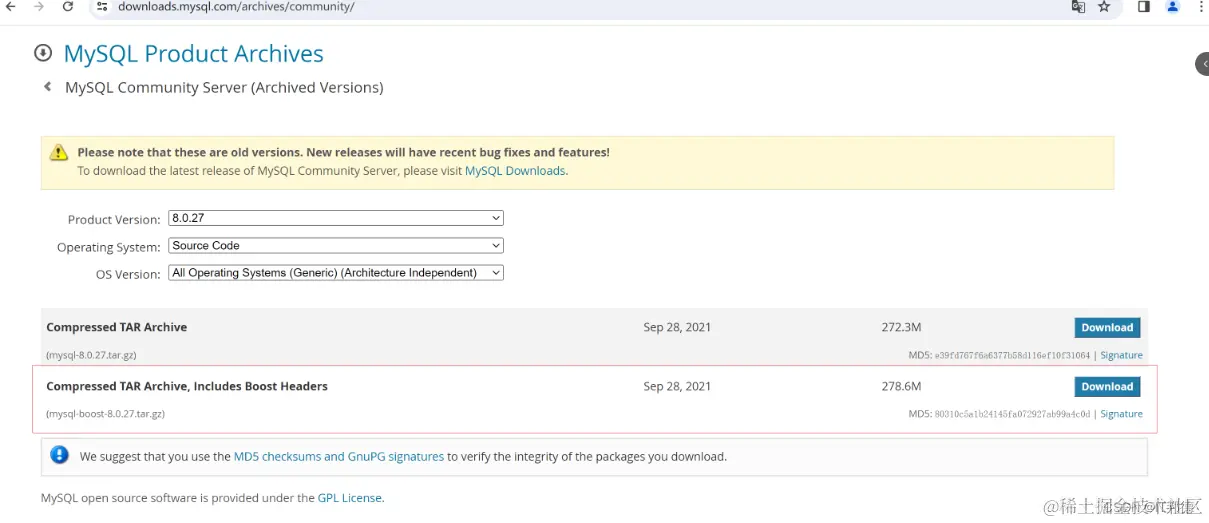
Task: Download the Compressed TAR Archive 272.3M
Action: click(x=1107, y=328)
